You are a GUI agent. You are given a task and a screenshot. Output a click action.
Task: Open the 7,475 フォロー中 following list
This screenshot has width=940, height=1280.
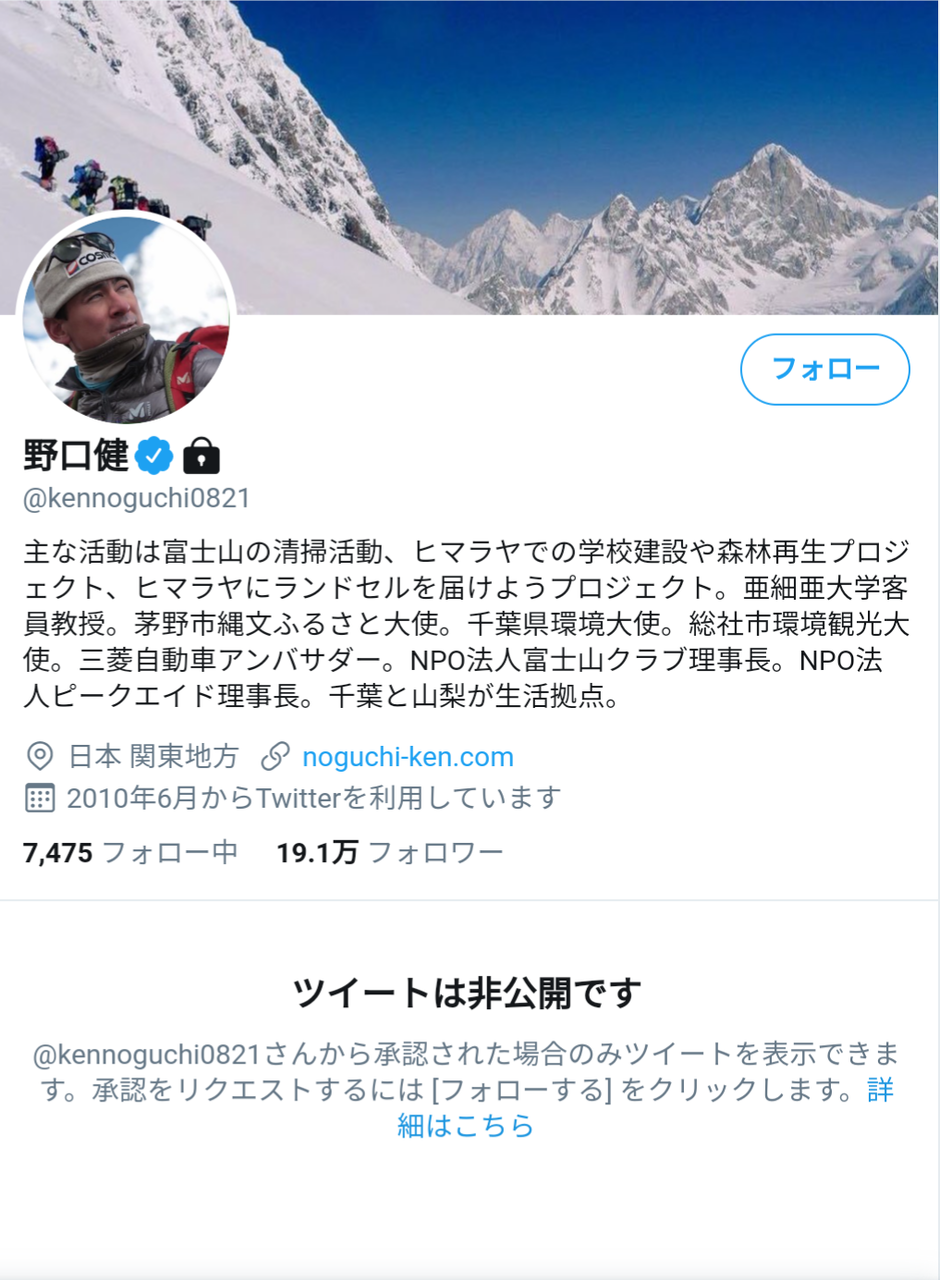(130, 853)
